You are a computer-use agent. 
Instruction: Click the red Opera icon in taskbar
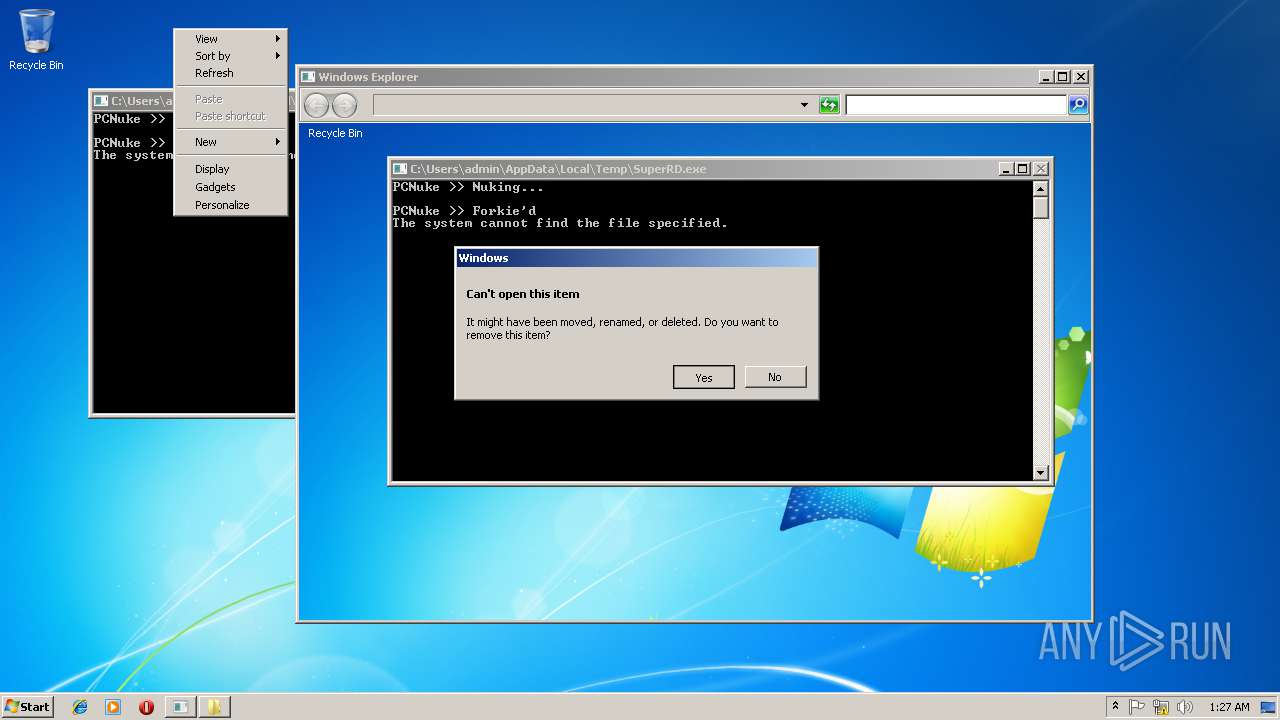(146, 707)
